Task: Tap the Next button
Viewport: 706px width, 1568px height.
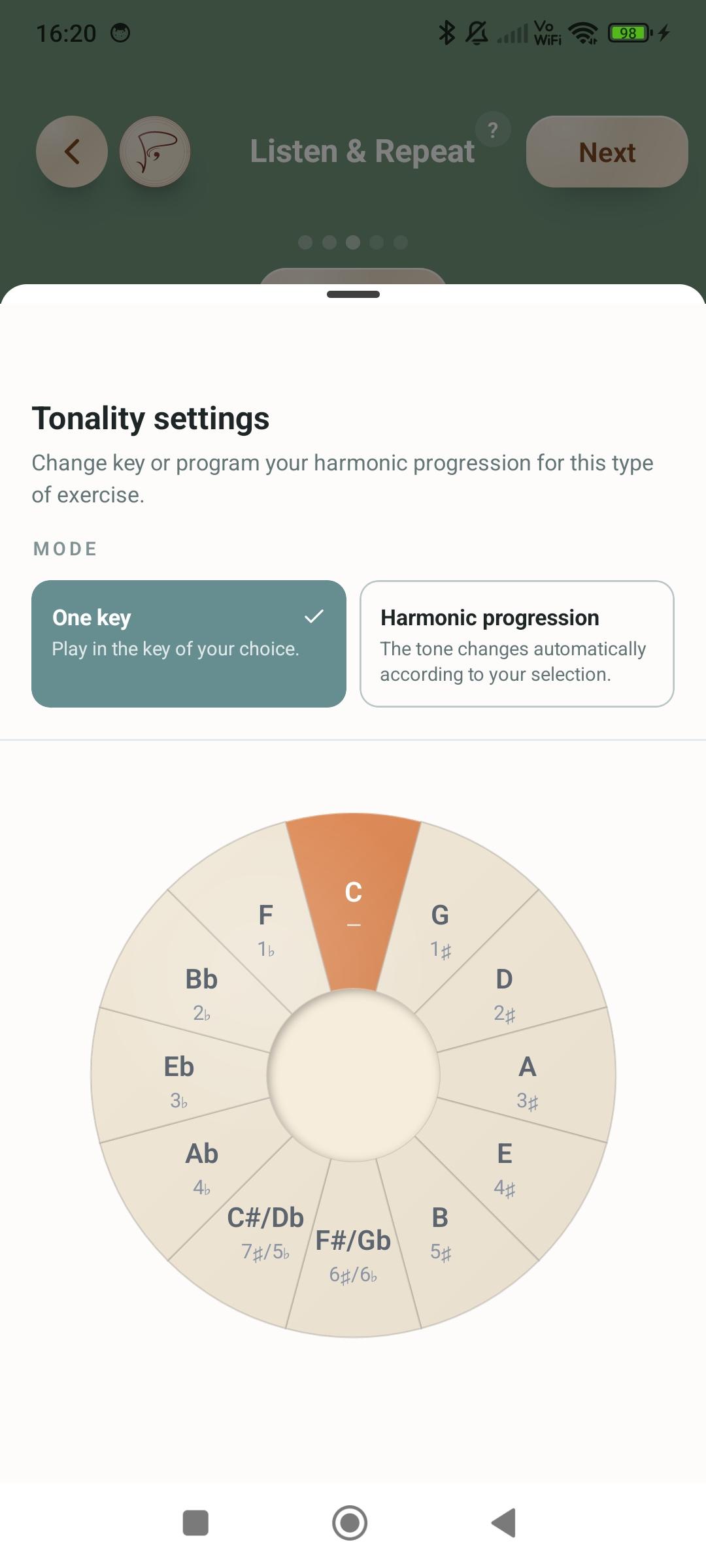Action: click(607, 152)
